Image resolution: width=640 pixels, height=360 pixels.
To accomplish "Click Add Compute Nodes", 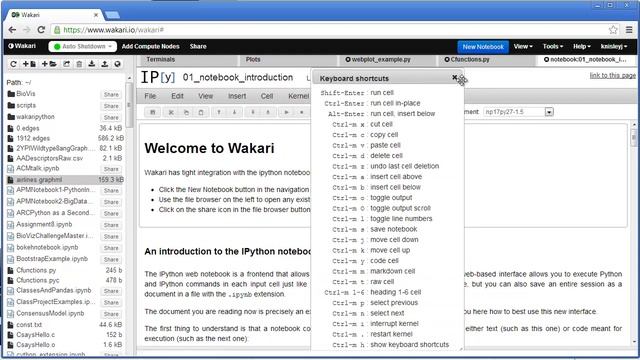I will (x=151, y=47).
